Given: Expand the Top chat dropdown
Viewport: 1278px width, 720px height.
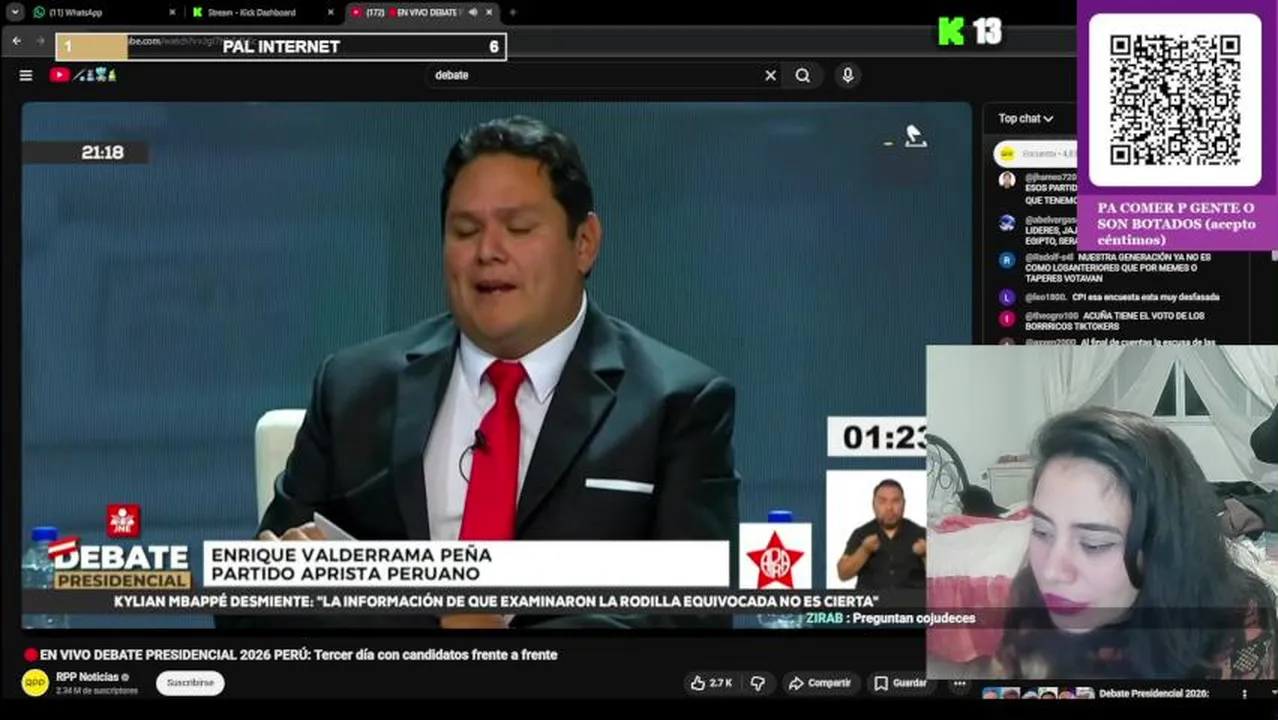Looking at the screenshot, I should 1025,118.
